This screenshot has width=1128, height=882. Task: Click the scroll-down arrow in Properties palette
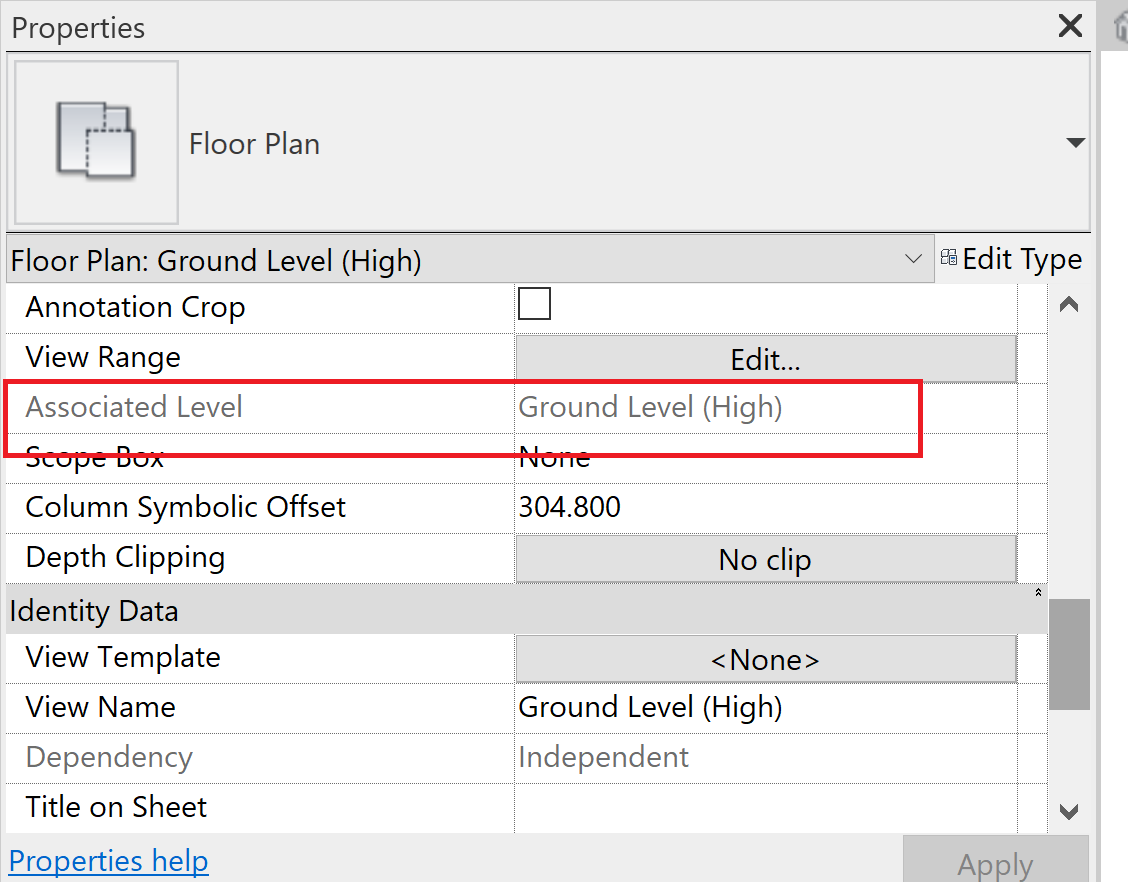1068,812
